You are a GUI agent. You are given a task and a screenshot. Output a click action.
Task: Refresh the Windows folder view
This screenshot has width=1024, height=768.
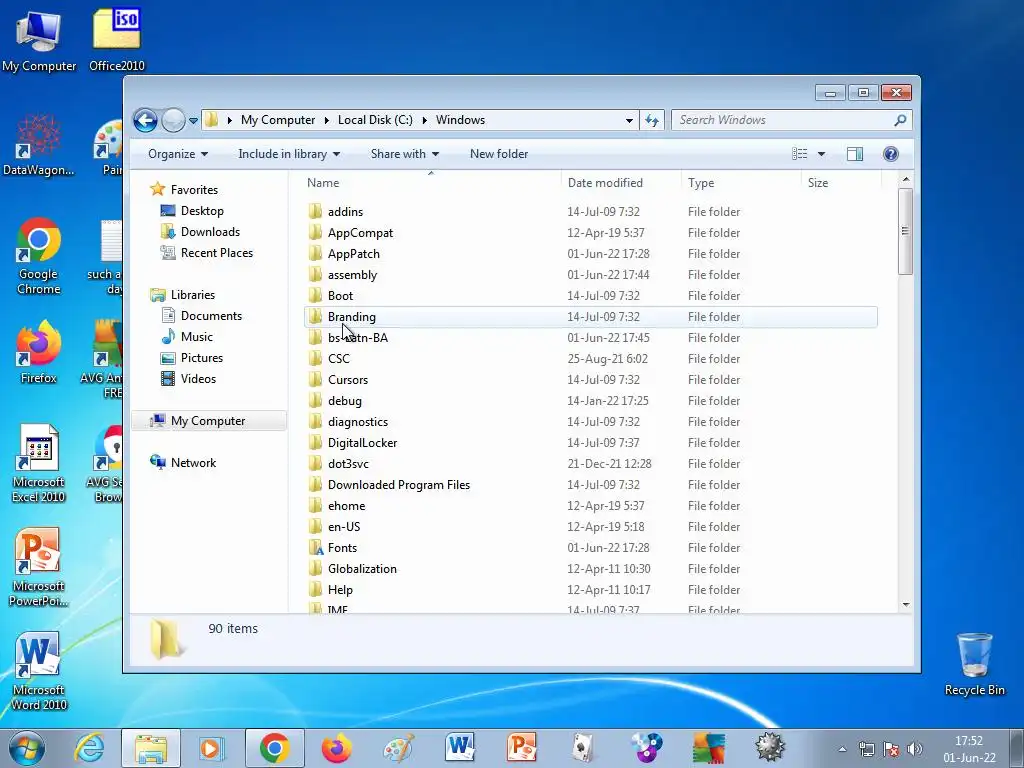[652, 120]
